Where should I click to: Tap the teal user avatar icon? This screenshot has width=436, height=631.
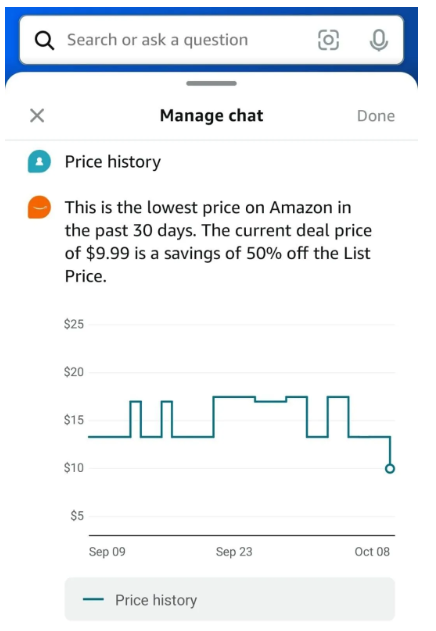39,162
